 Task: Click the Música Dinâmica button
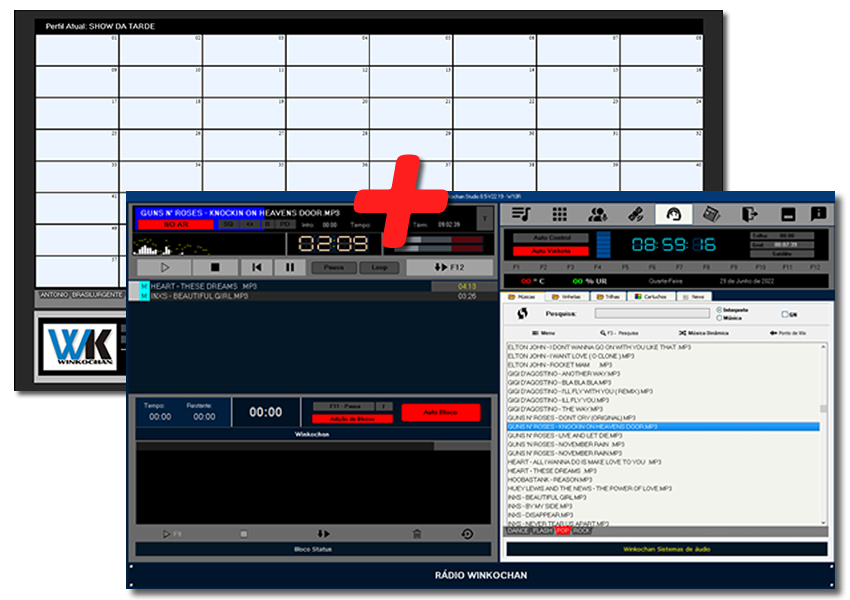point(704,333)
